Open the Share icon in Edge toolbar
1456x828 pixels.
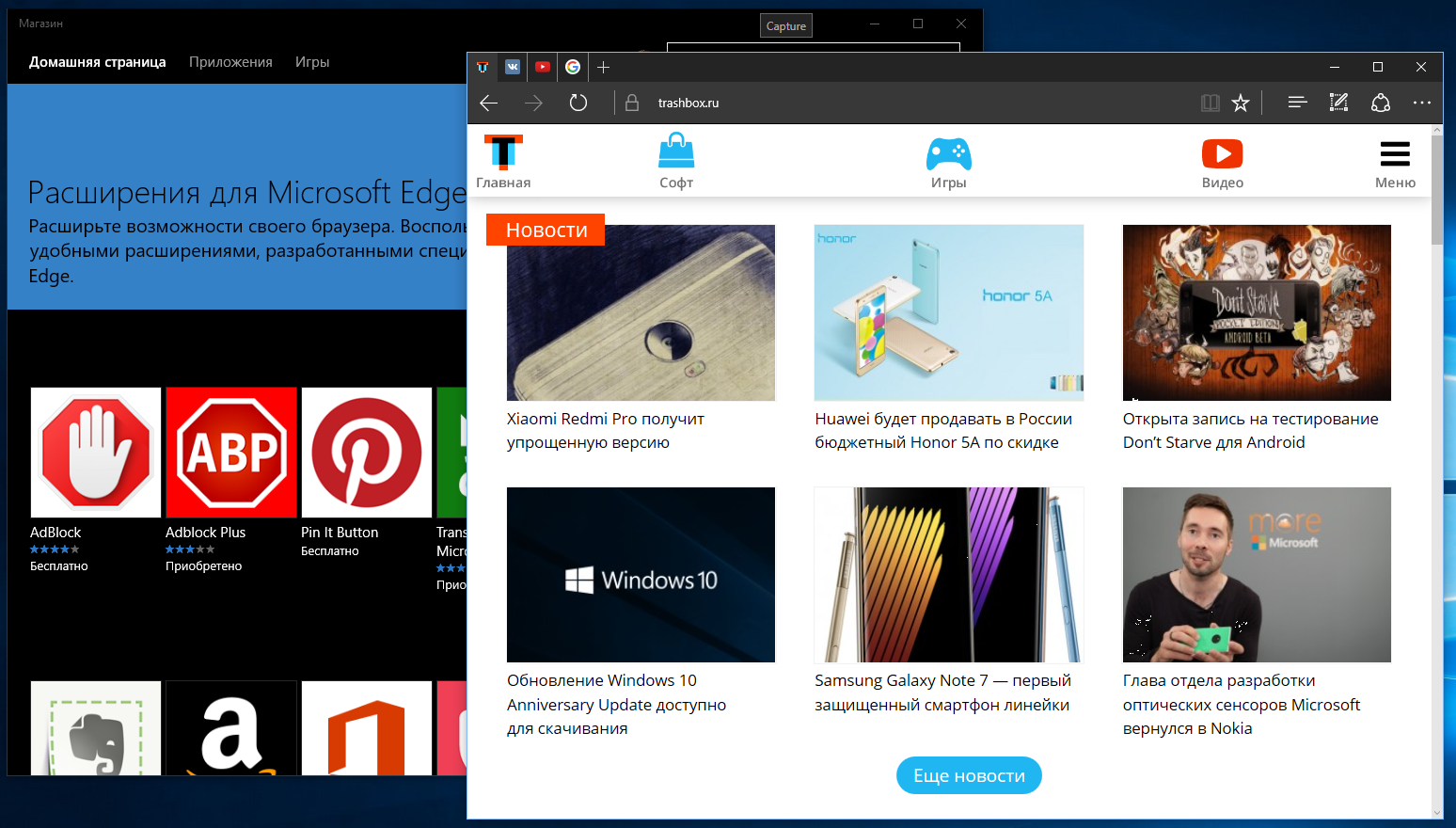coord(1380,103)
